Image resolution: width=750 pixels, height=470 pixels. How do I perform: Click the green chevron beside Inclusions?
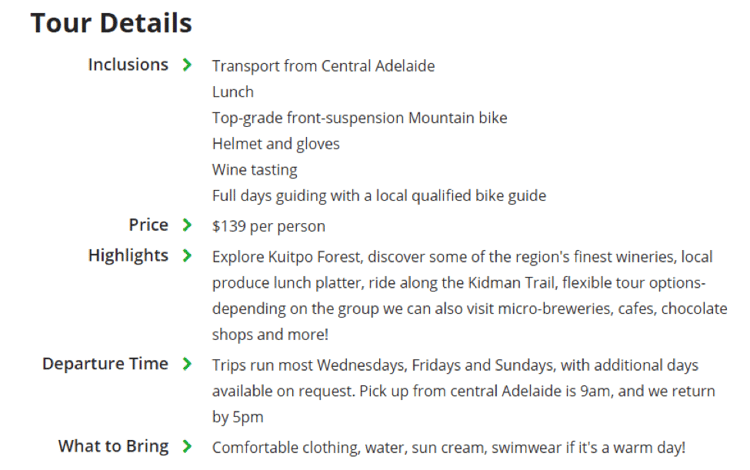(x=186, y=65)
